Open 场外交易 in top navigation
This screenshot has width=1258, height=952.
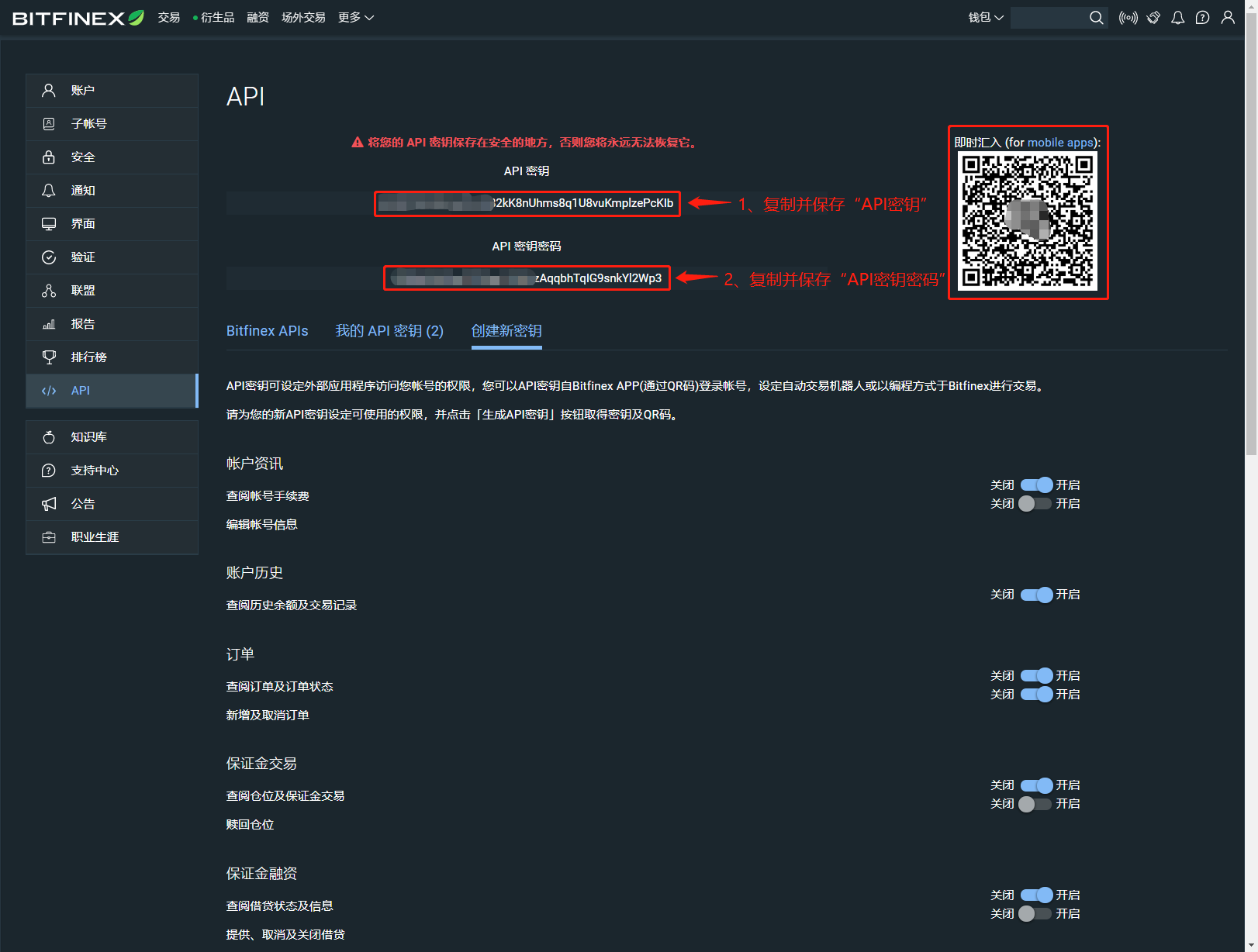point(303,18)
